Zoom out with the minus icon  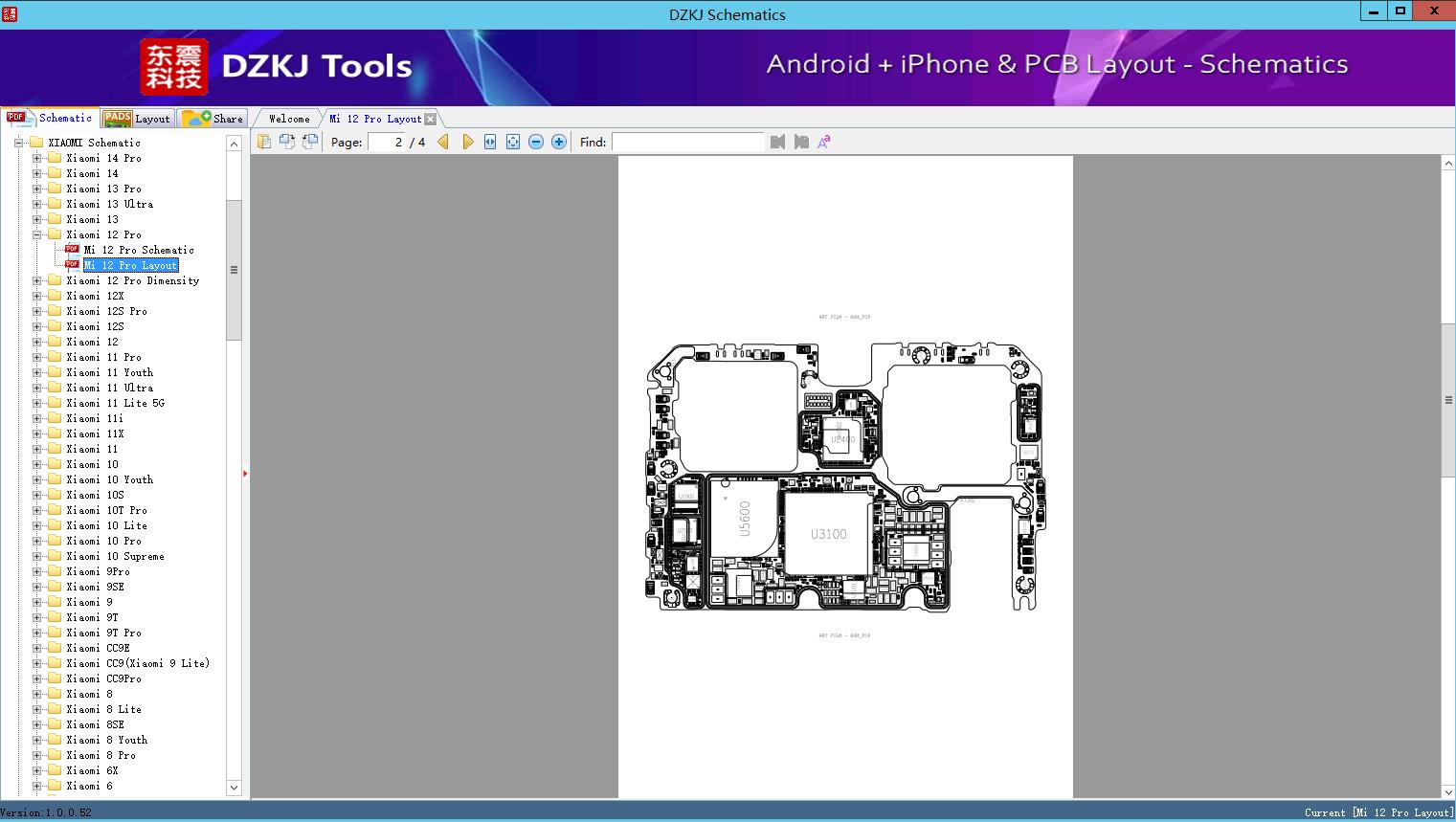pos(536,142)
